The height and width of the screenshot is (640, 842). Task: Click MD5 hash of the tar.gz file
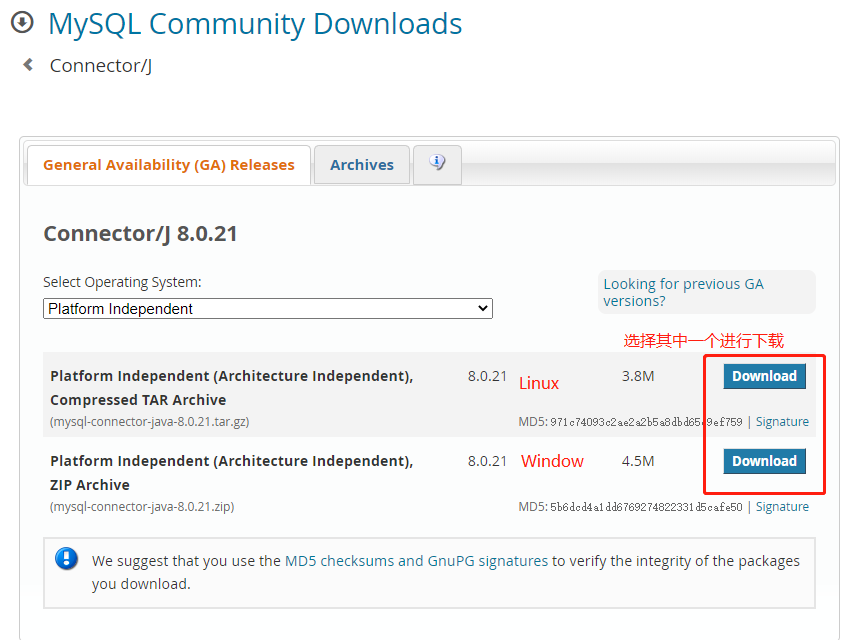pyautogui.click(x=646, y=422)
